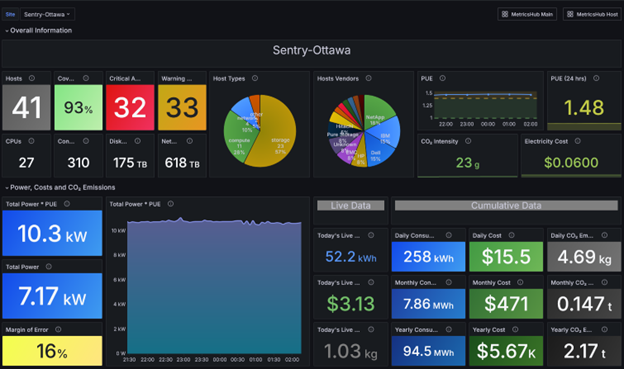This screenshot has height=369, width=624.
Task: Click the $5.67K Yearly Cost tile
Action: (x=506, y=351)
